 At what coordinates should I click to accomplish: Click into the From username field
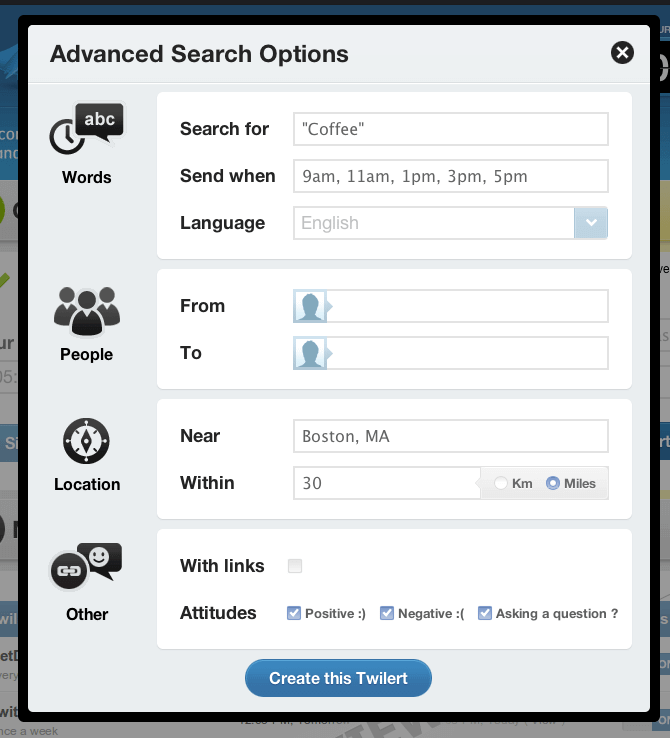click(x=468, y=306)
